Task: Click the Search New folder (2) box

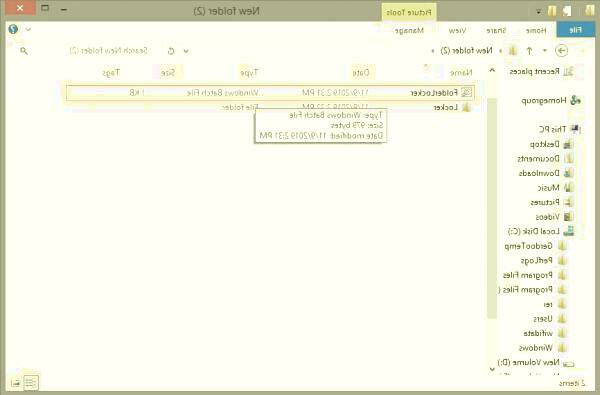Action: (x=108, y=51)
